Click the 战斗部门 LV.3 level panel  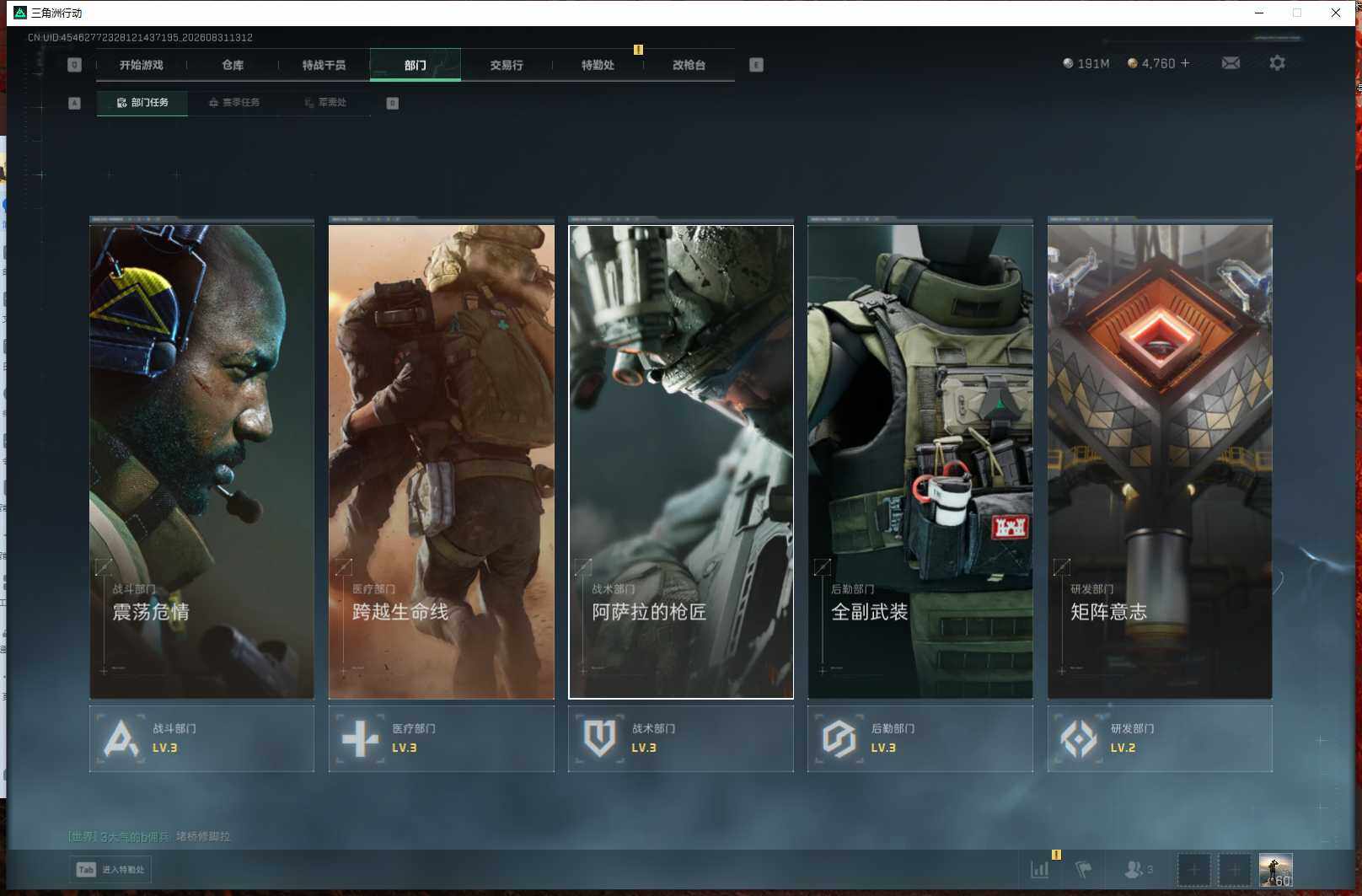(201, 738)
